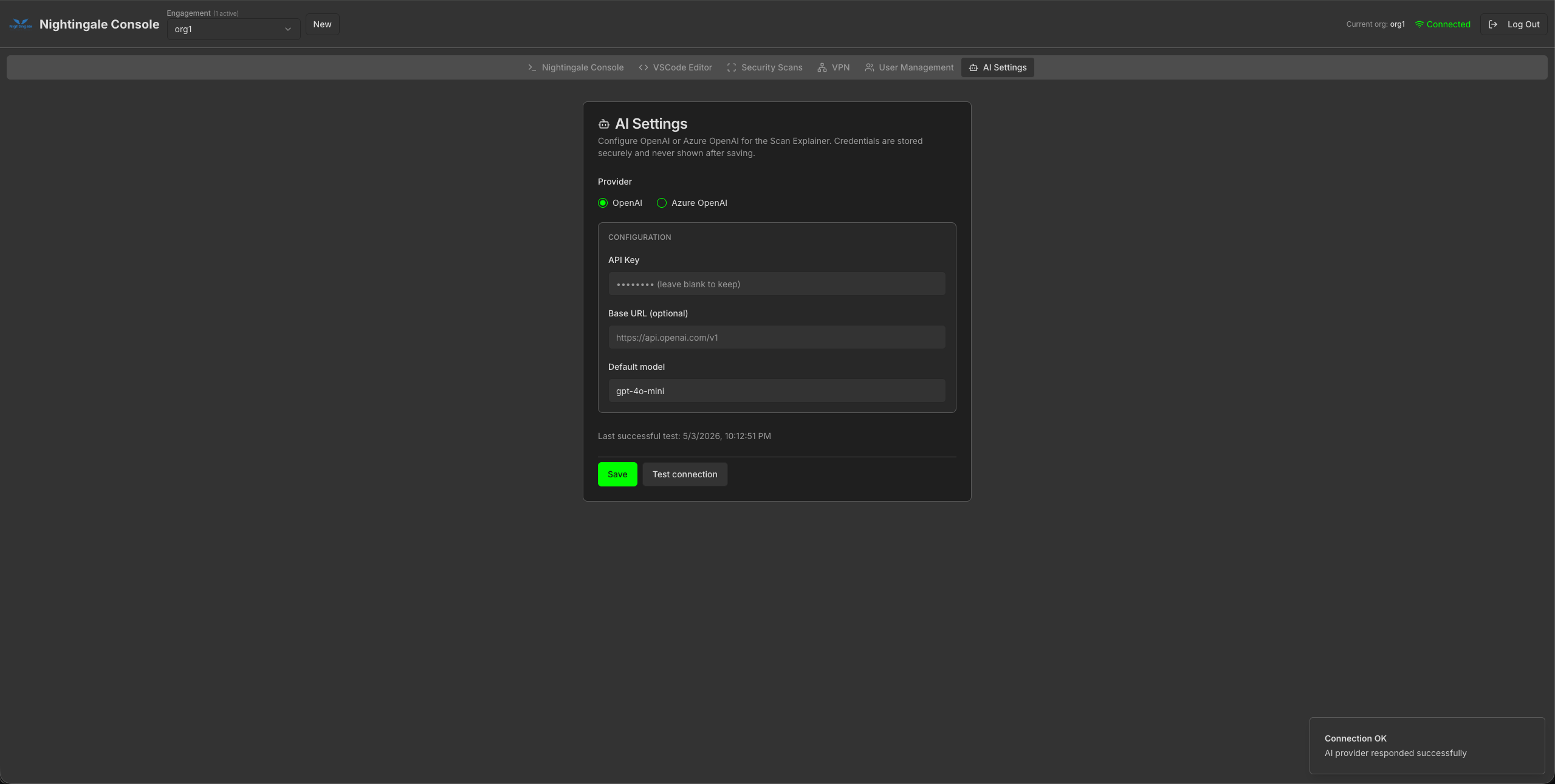The height and width of the screenshot is (784, 1555).
Task: Click the Engagement (1 active) label
Action: coord(202,13)
